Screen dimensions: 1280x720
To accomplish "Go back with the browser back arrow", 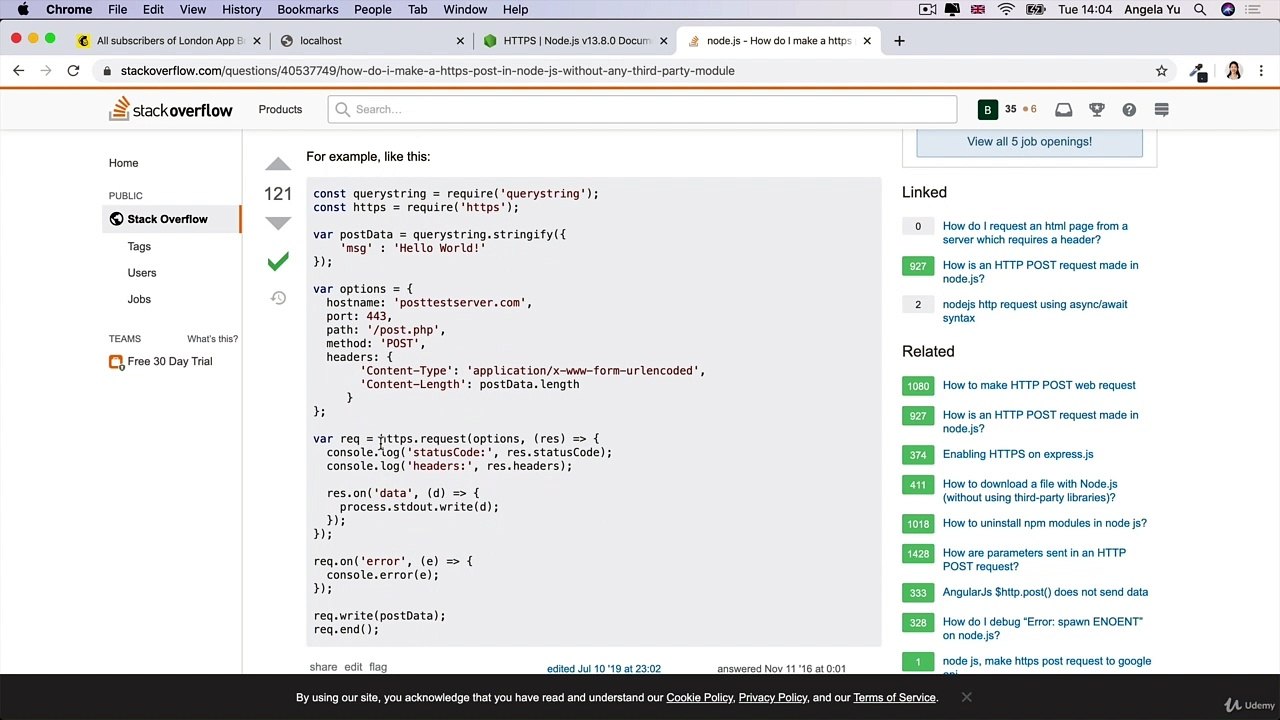I will click(18, 71).
